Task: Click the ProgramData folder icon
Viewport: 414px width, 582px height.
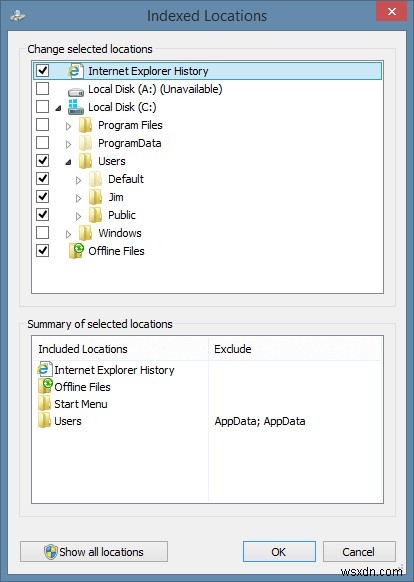Action: 86,143
